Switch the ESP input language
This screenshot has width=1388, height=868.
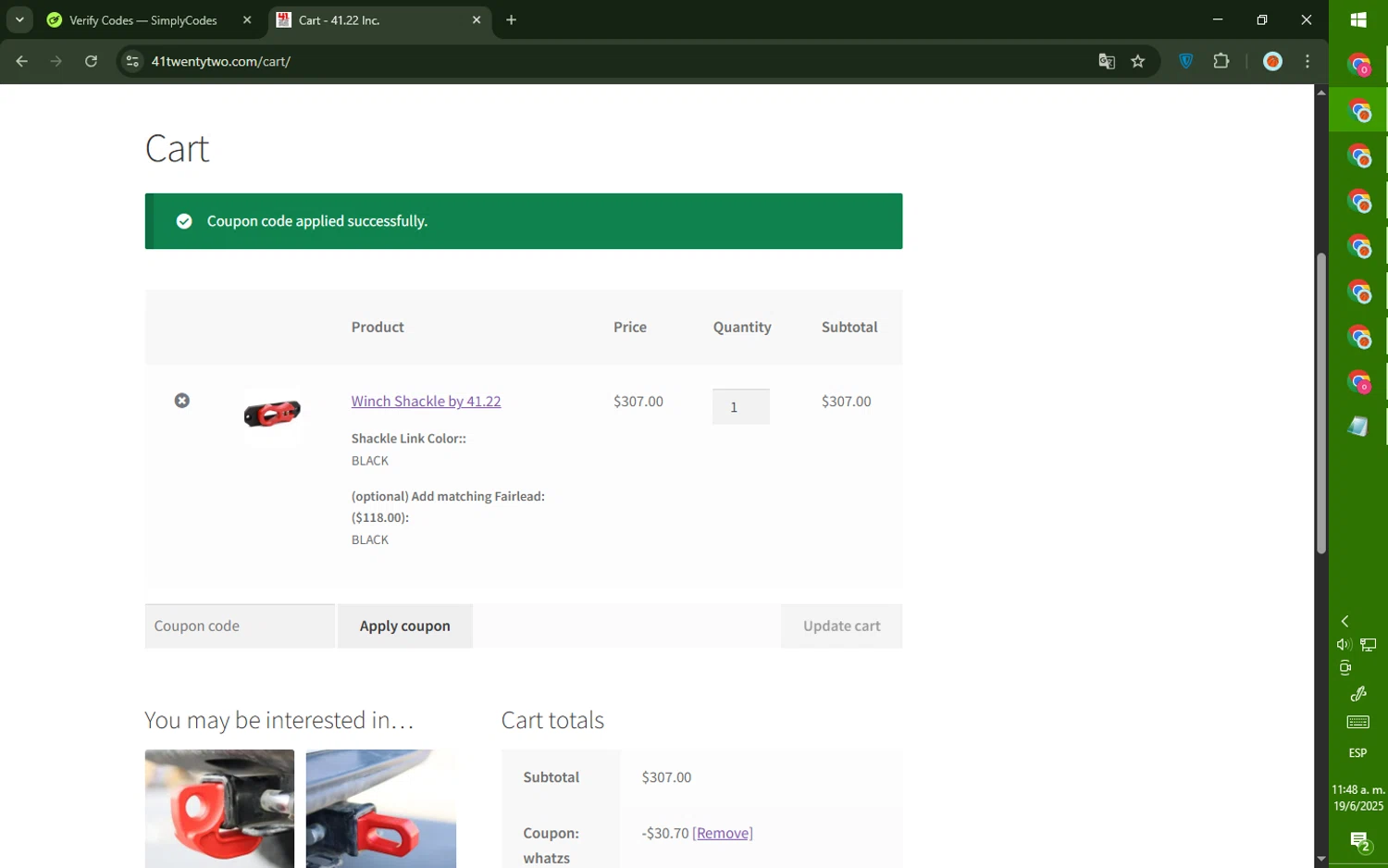pyautogui.click(x=1358, y=753)
